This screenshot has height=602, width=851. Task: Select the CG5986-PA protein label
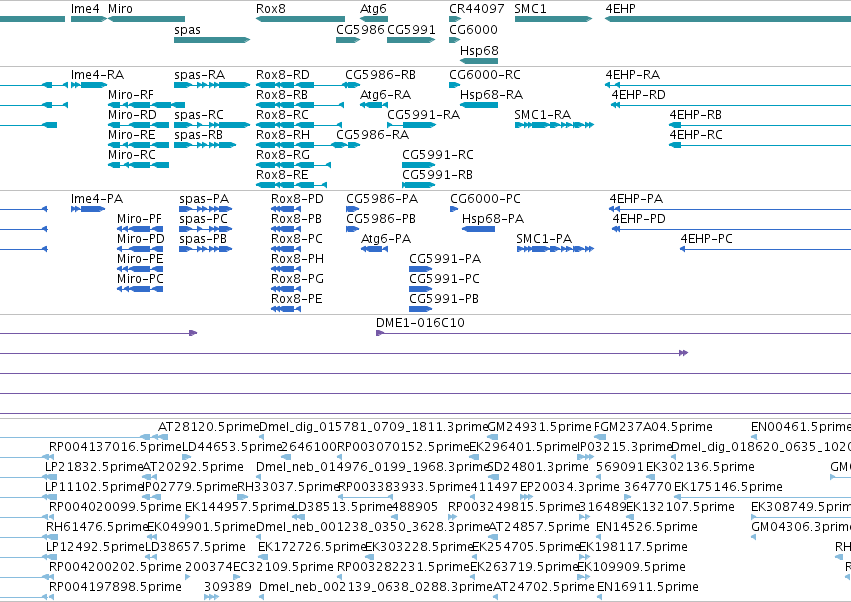click(x=382, y=199)
